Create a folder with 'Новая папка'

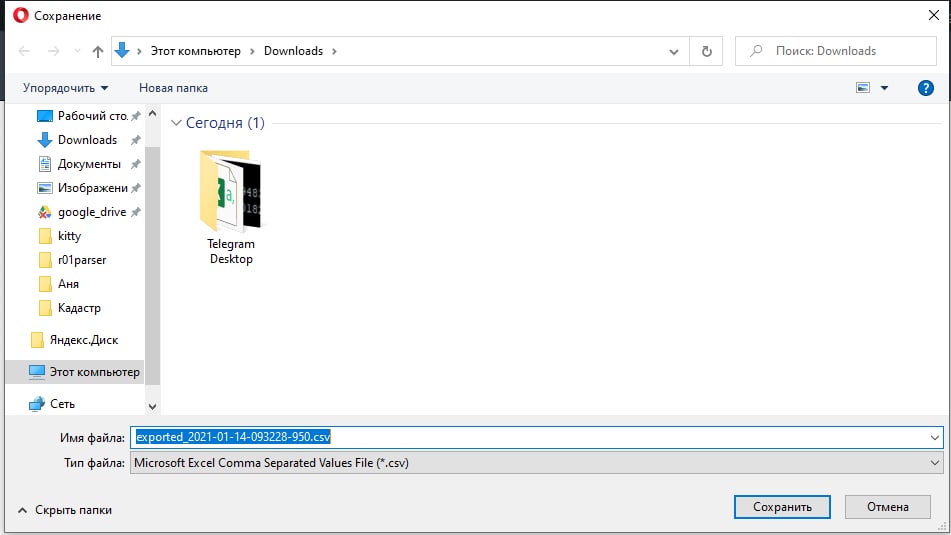[x=173, y=88]
